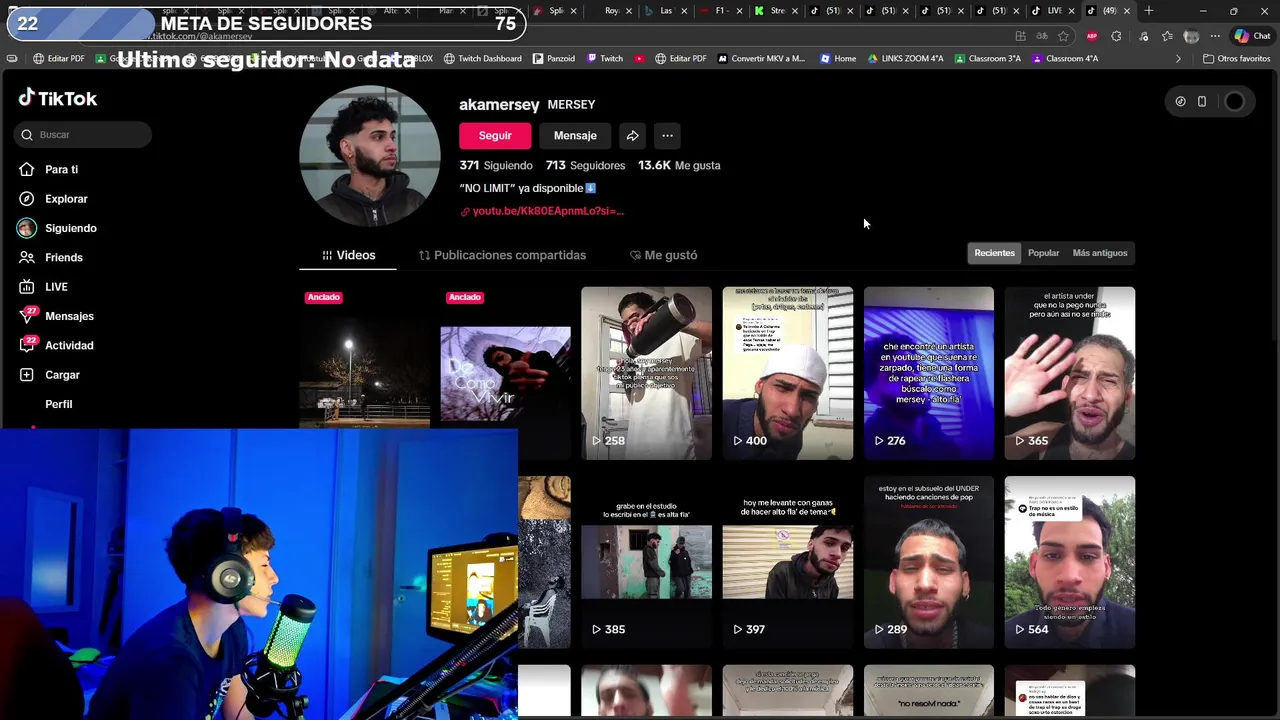View the 713 Seguidores list

point(585,166)
